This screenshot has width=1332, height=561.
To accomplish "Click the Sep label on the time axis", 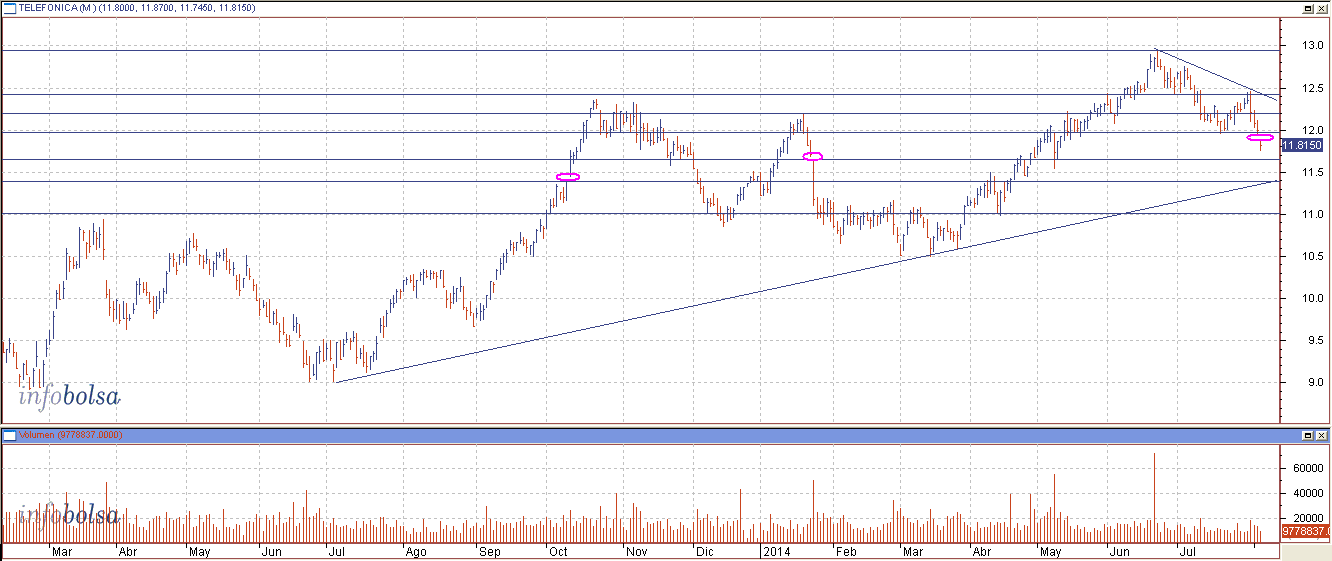I will coord(488,551).
